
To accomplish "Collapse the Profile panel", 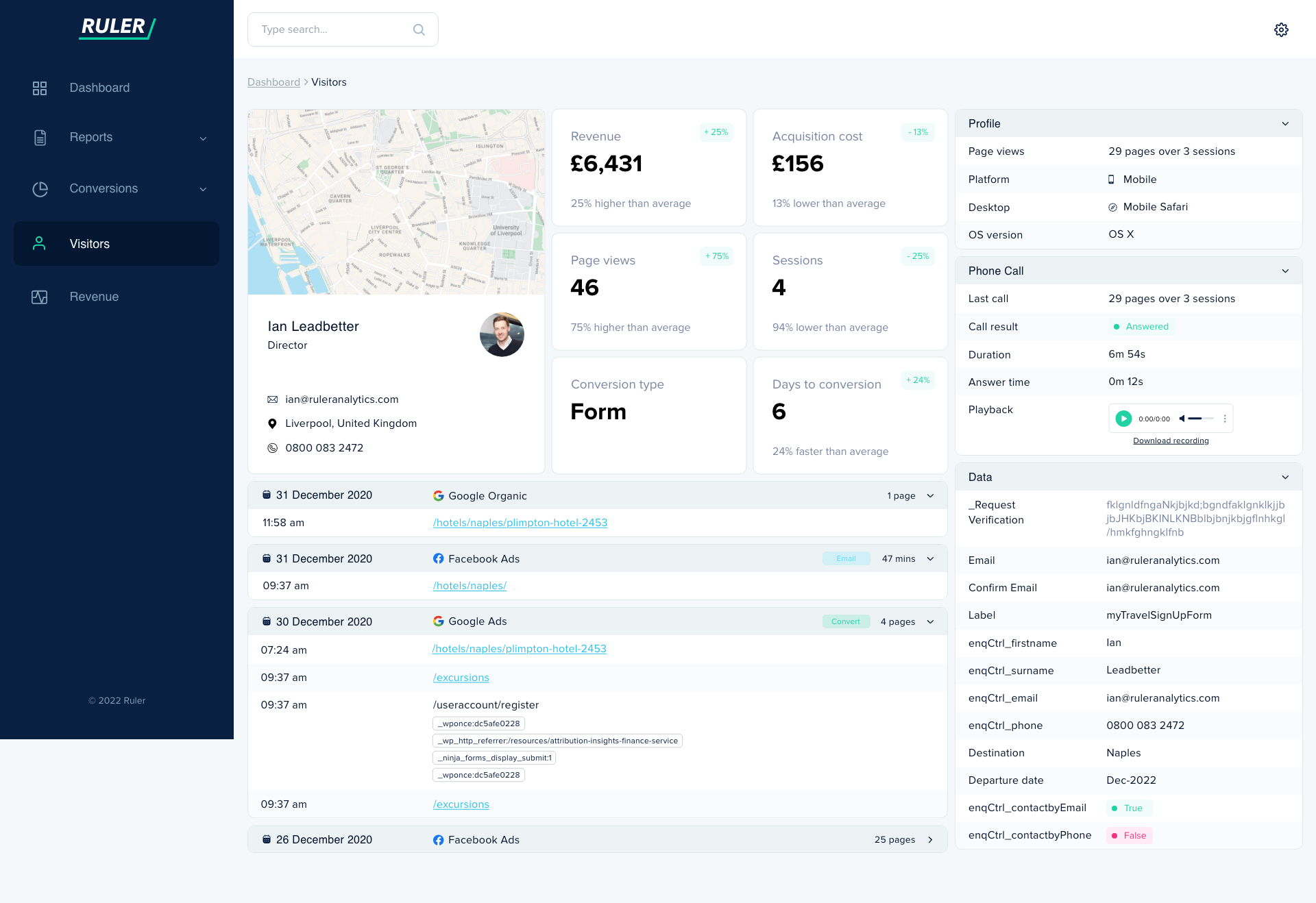I will tap(1284, 123).
